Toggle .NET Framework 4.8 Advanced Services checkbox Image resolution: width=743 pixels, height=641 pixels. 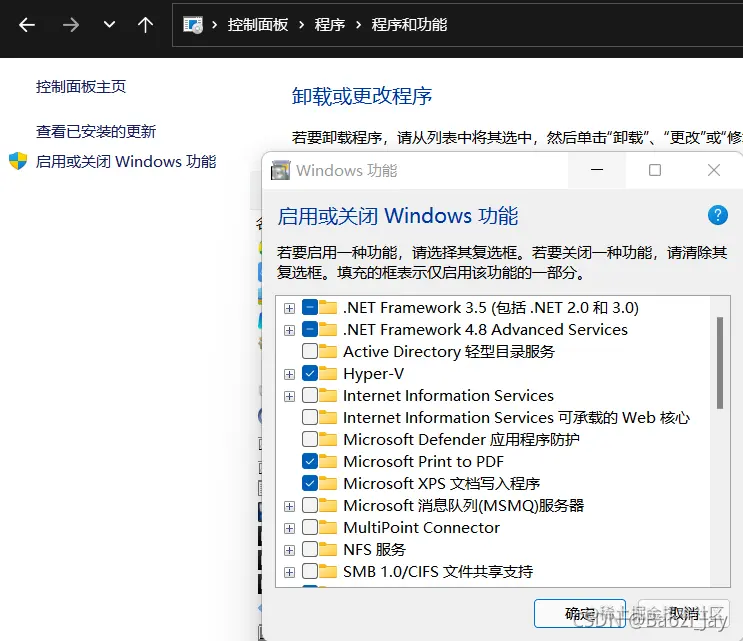click(310, 329)
